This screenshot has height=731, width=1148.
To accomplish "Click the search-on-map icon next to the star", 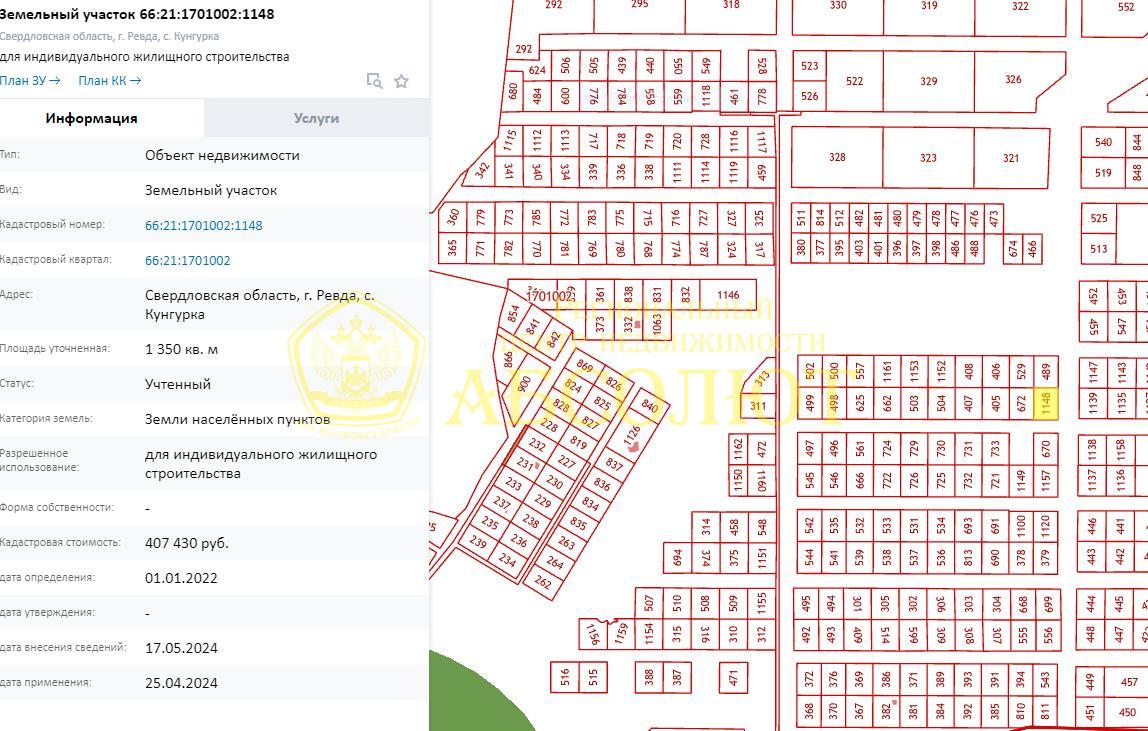I will (374, 81).
